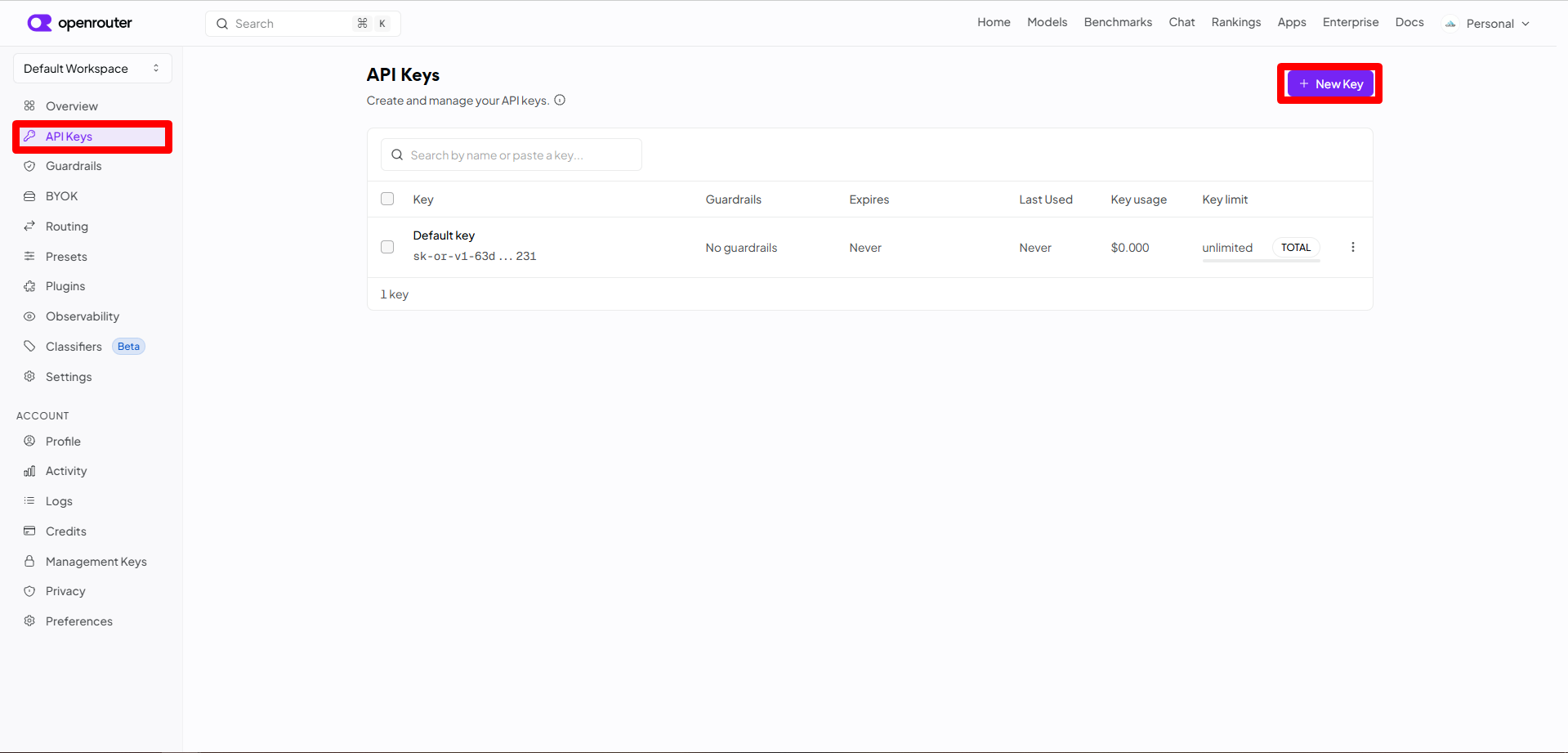Click the 'unlimited' key limit value
The height and width of the screenshot is (753, 1568).
(x=1227, y=248)
